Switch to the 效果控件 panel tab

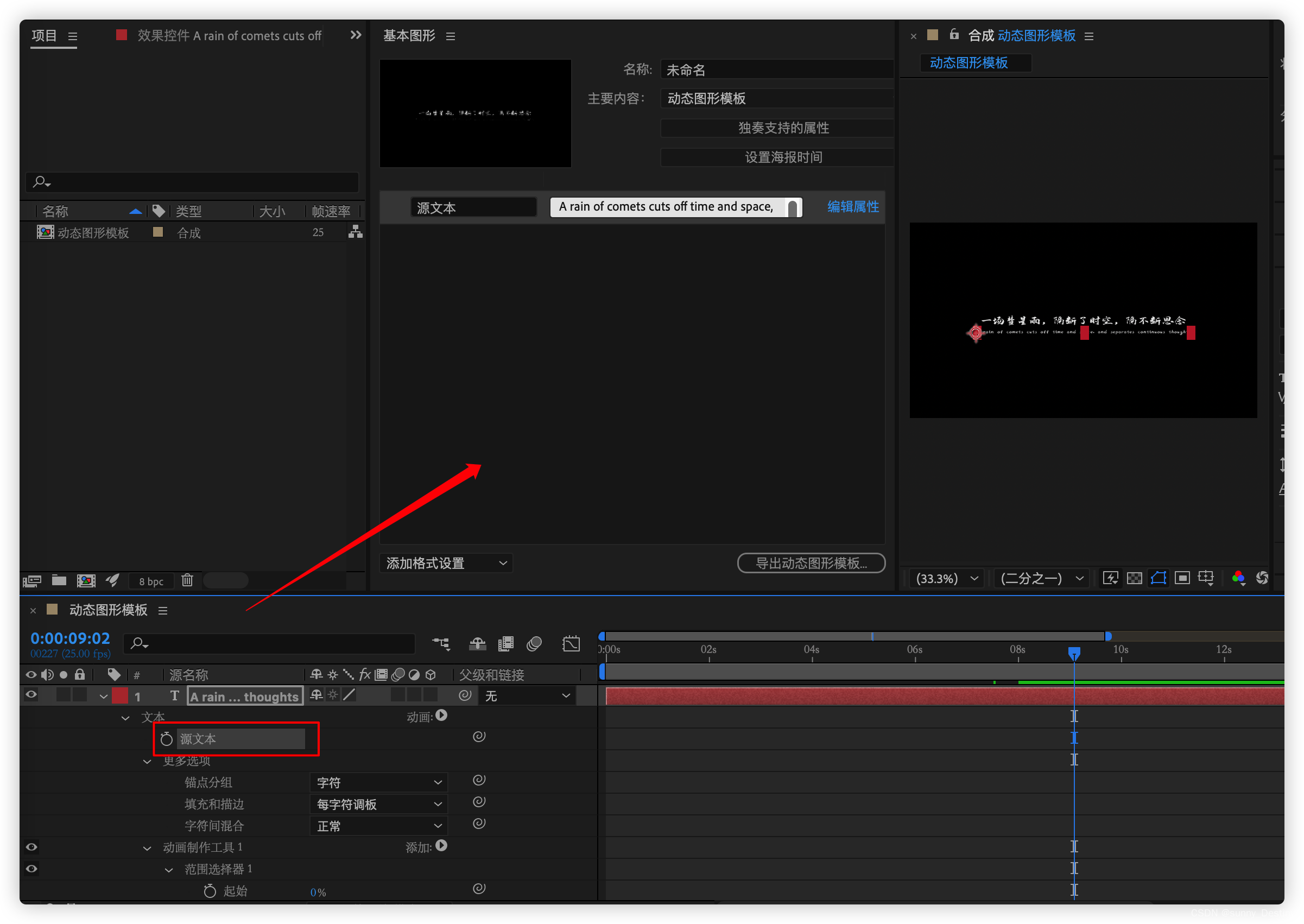(x=229, y=35)
